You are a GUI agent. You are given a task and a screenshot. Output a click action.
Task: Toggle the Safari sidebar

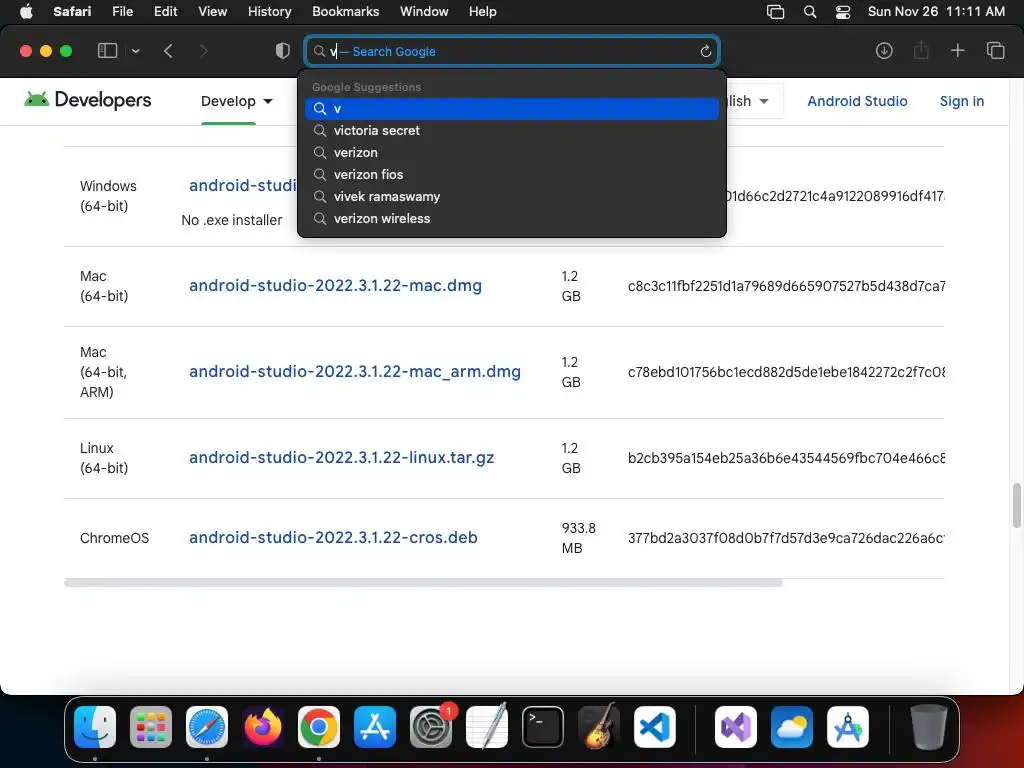(x=107, y=51)
